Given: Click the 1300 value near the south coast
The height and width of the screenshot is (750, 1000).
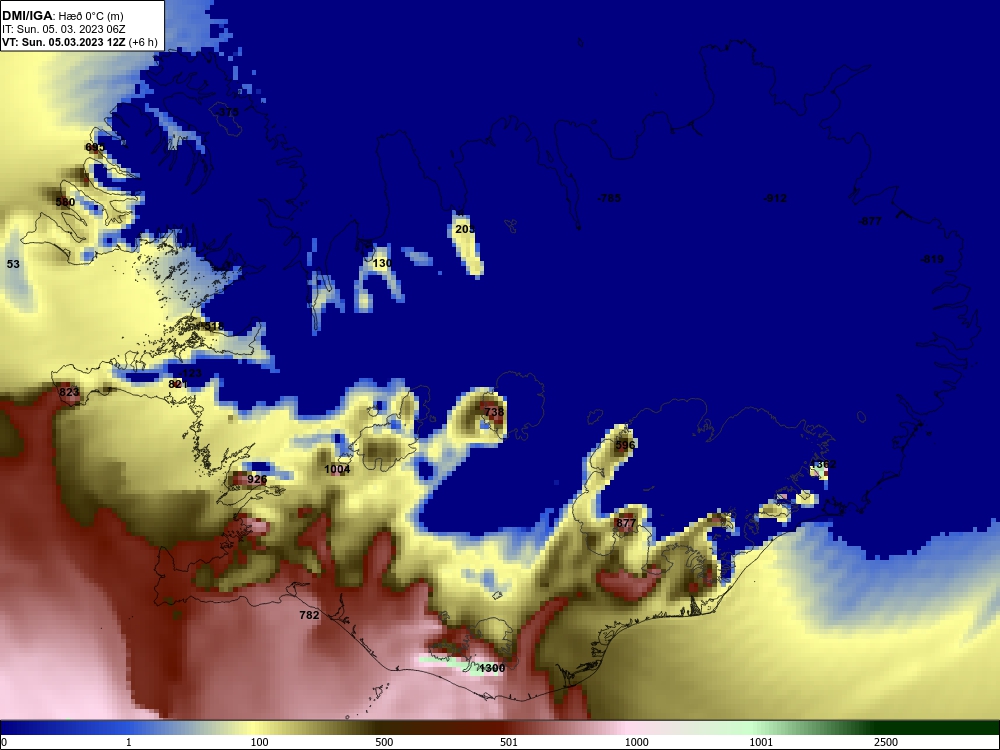Looking at the screenshot, I should click(x=492, y=668).
